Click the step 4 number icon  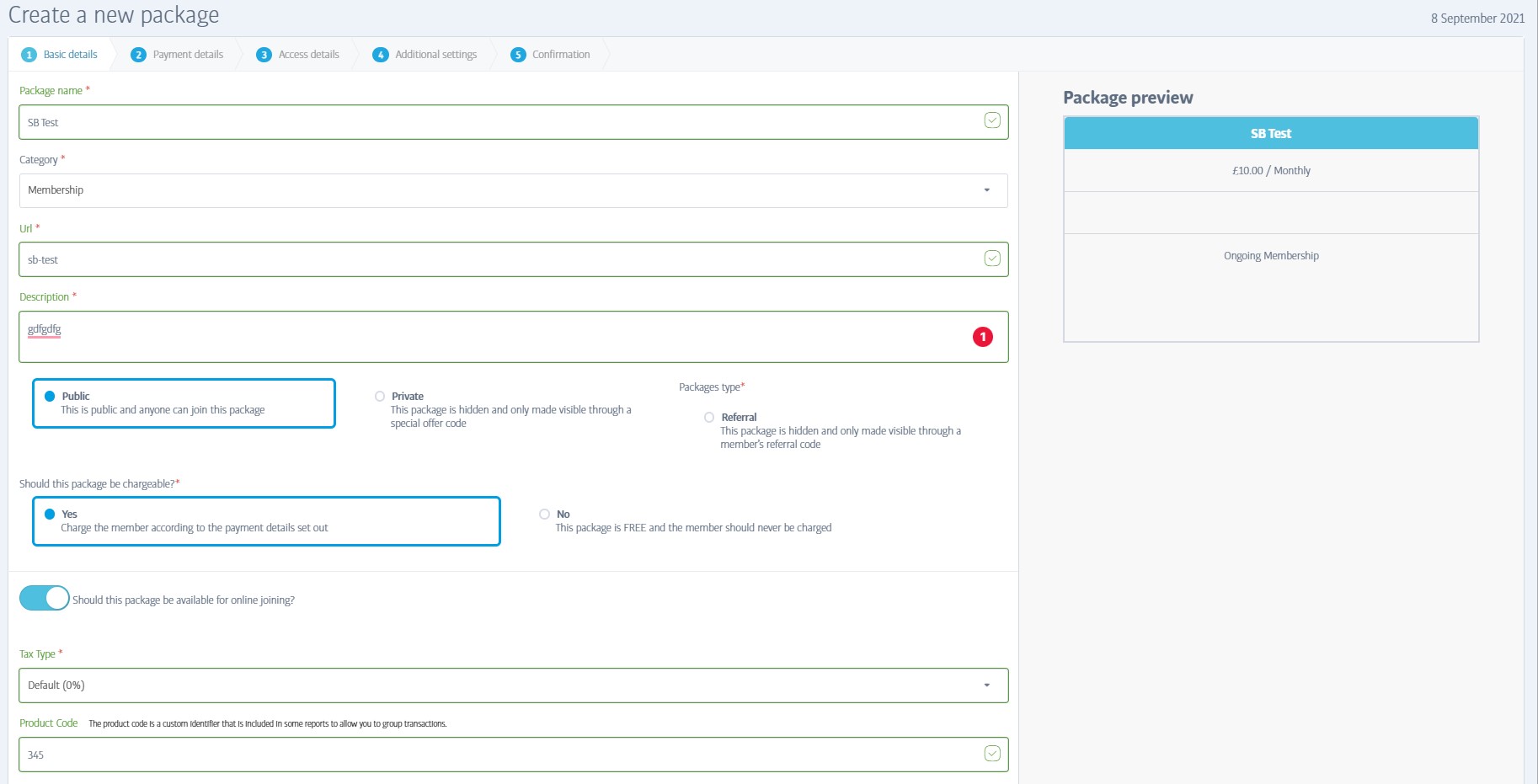[x=381, y=55]
